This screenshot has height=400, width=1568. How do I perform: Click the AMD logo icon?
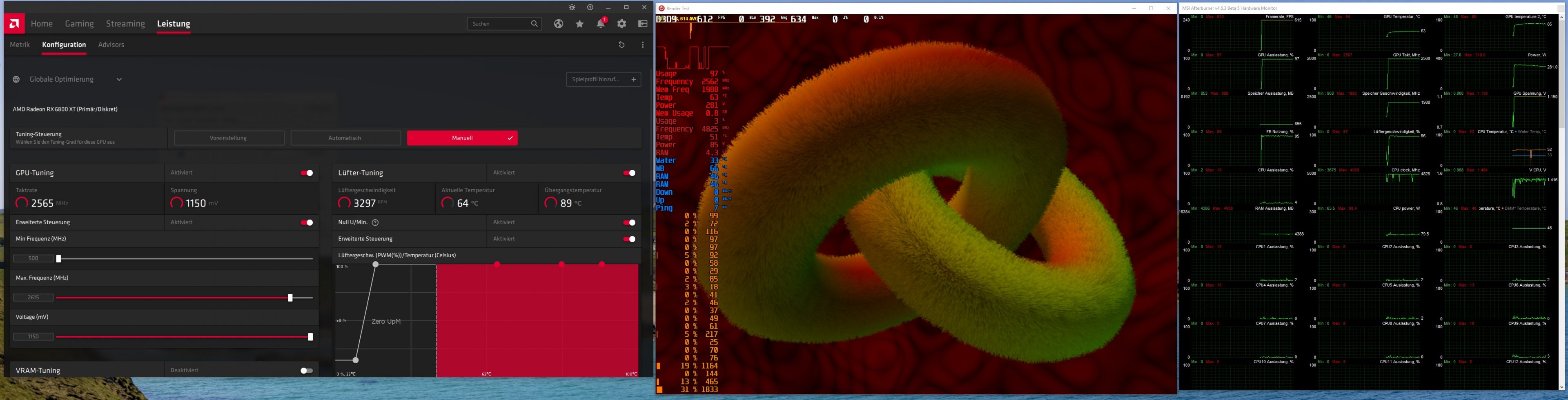[x=14, y=24]
